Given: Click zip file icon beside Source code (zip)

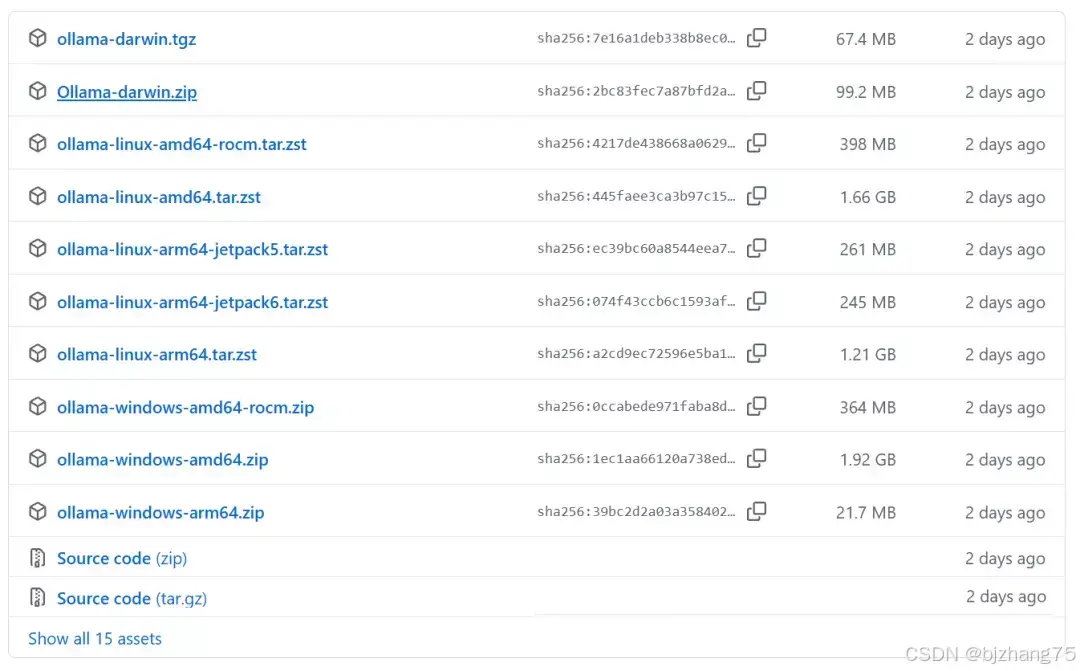Looking at the screenshot, I should pyautogui.click(x=38, y=558).
